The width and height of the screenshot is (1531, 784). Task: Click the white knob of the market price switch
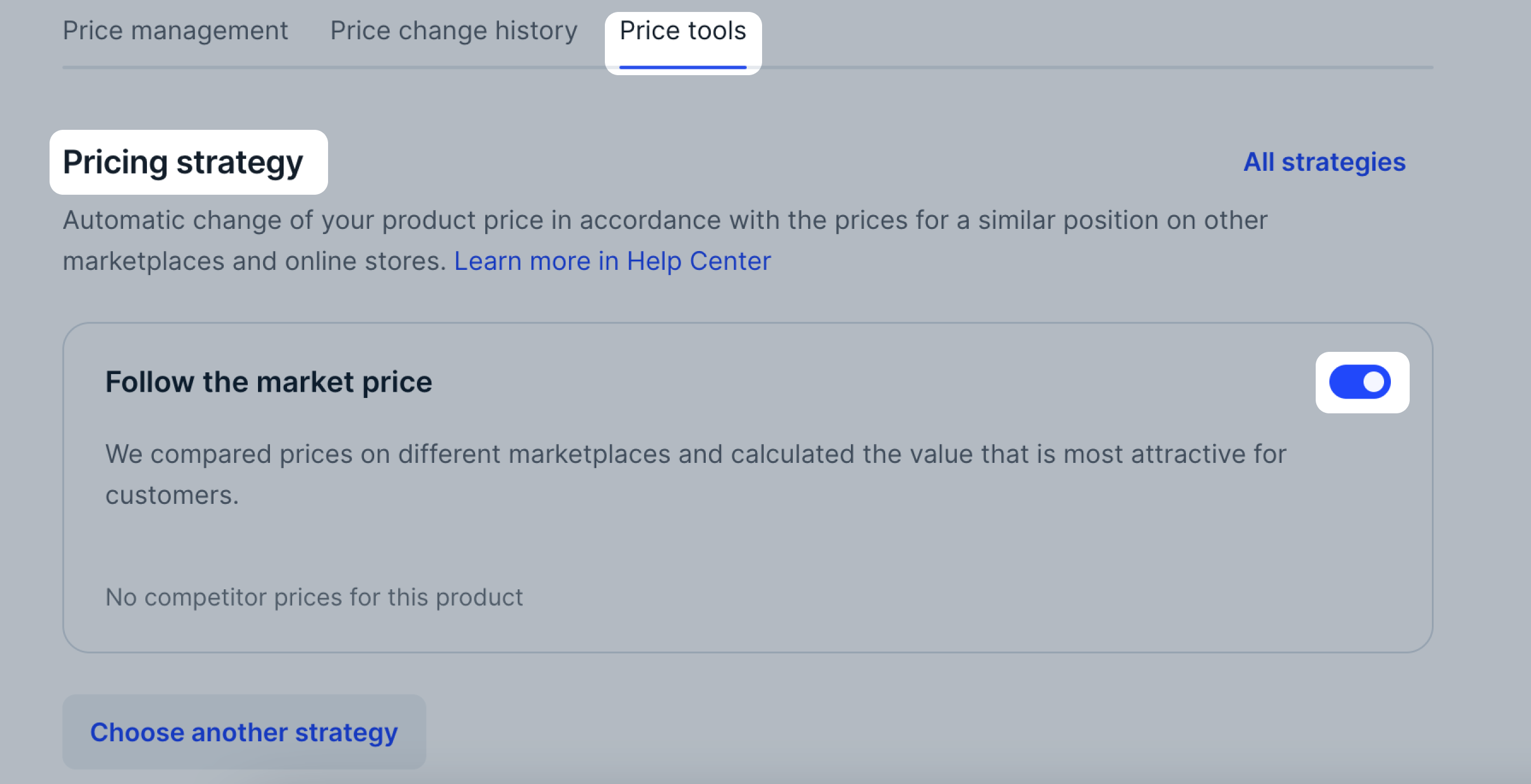coord(1373,382)
